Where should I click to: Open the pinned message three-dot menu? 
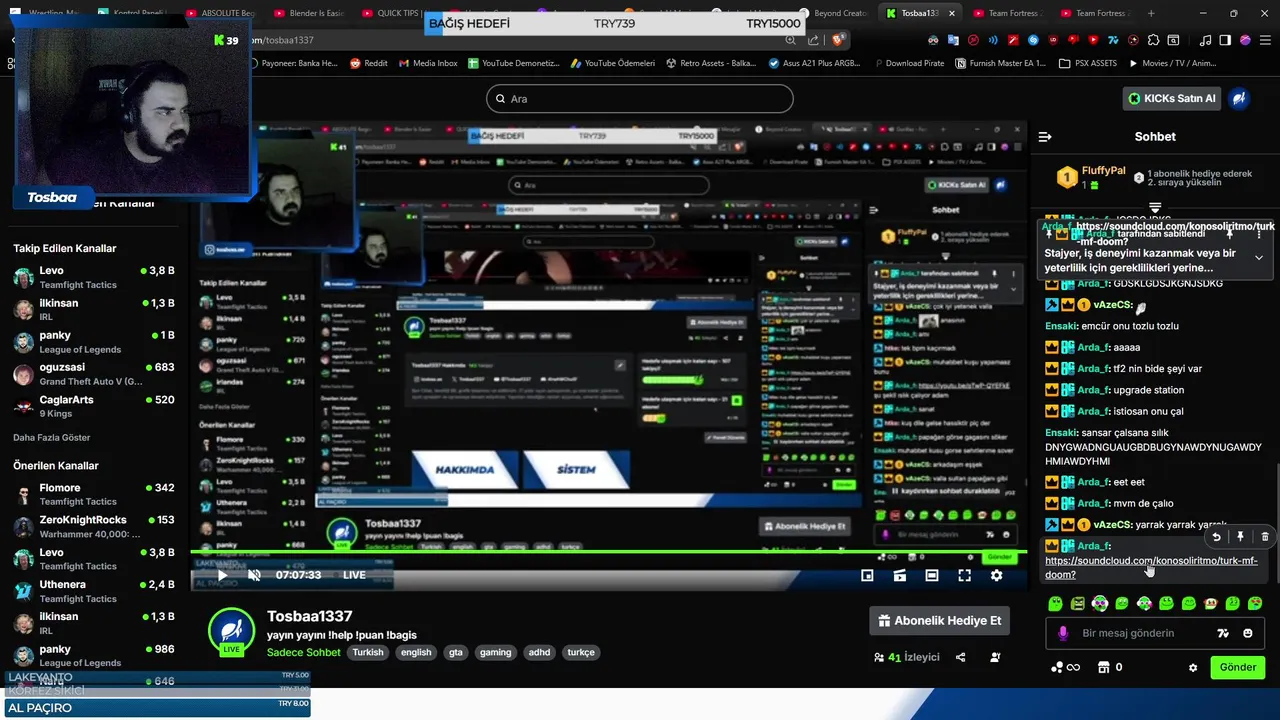(1259, 233)
